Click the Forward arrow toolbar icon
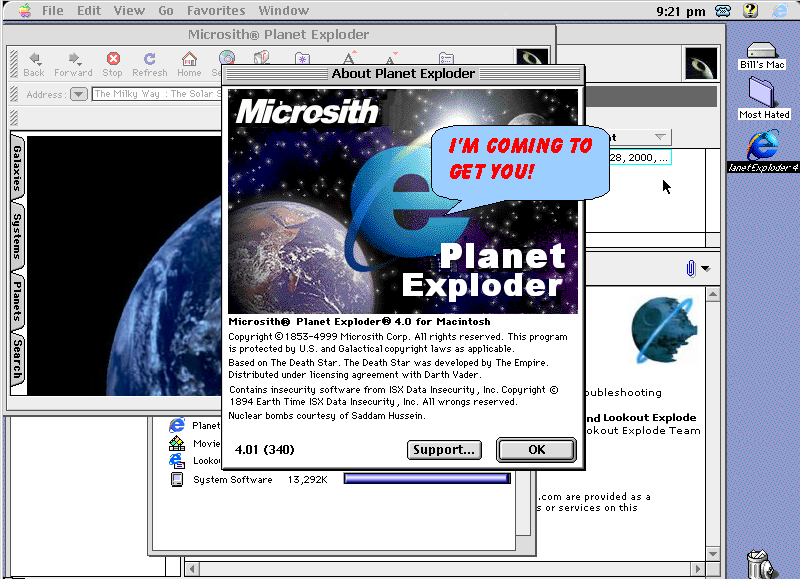Viewport: 800px width, 579px height. [74, 59]
